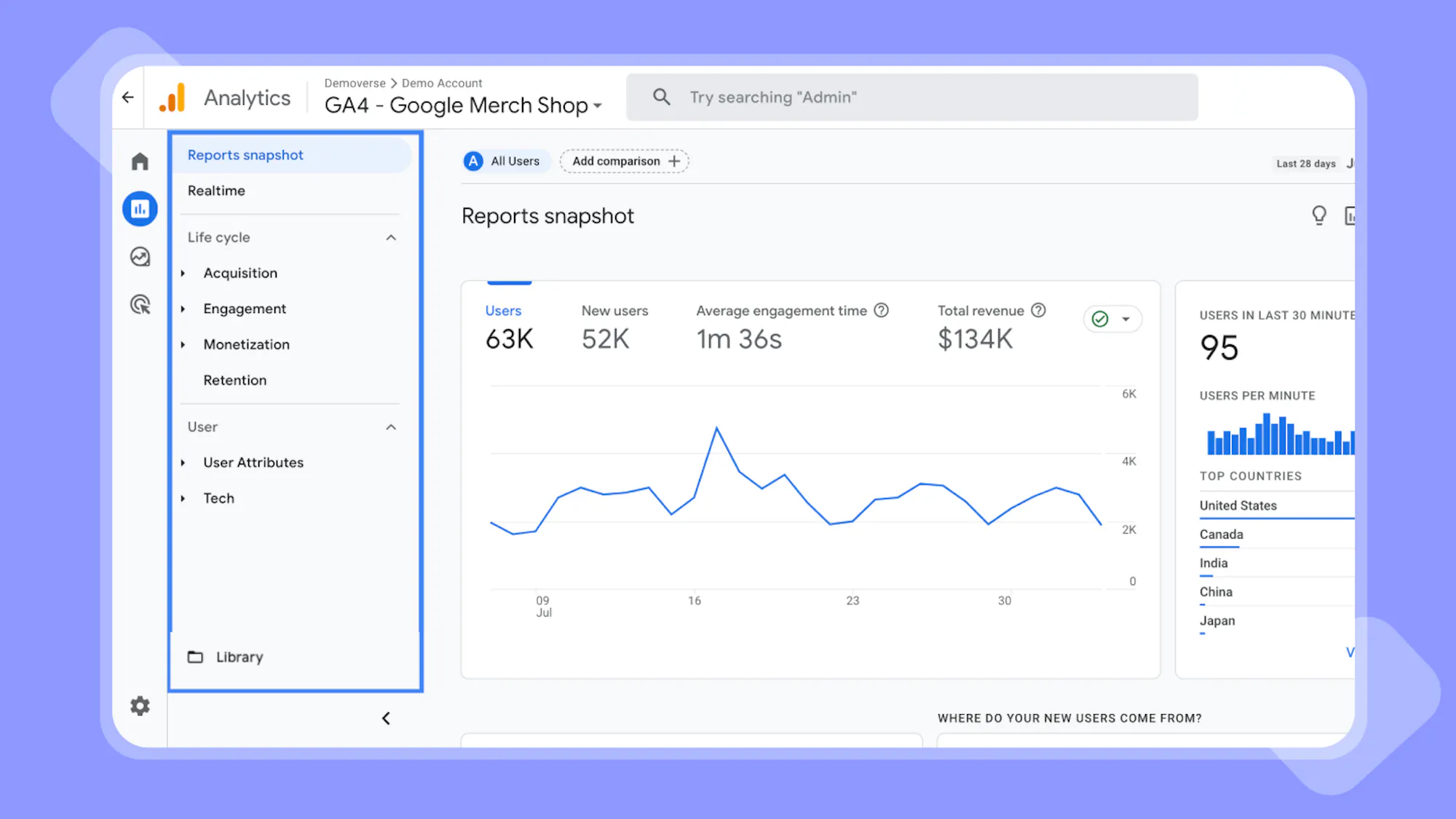Collapse the User section chevron
Image resolution: width=1456 pixels, height=819 pixels.
pos(391,427)
